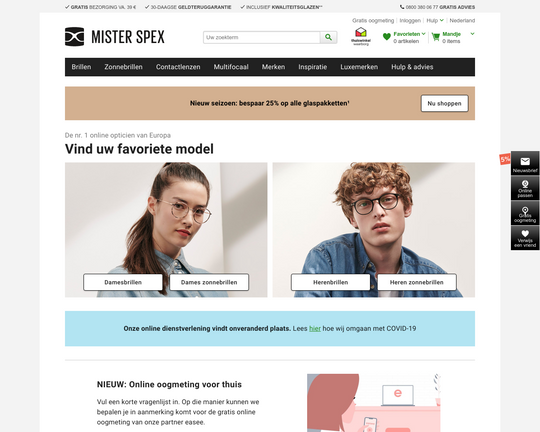The width and height of the screenshot is (540, 432).
Task: Open the Heren zonnebrillen button
Action: (x=417, y=282)
